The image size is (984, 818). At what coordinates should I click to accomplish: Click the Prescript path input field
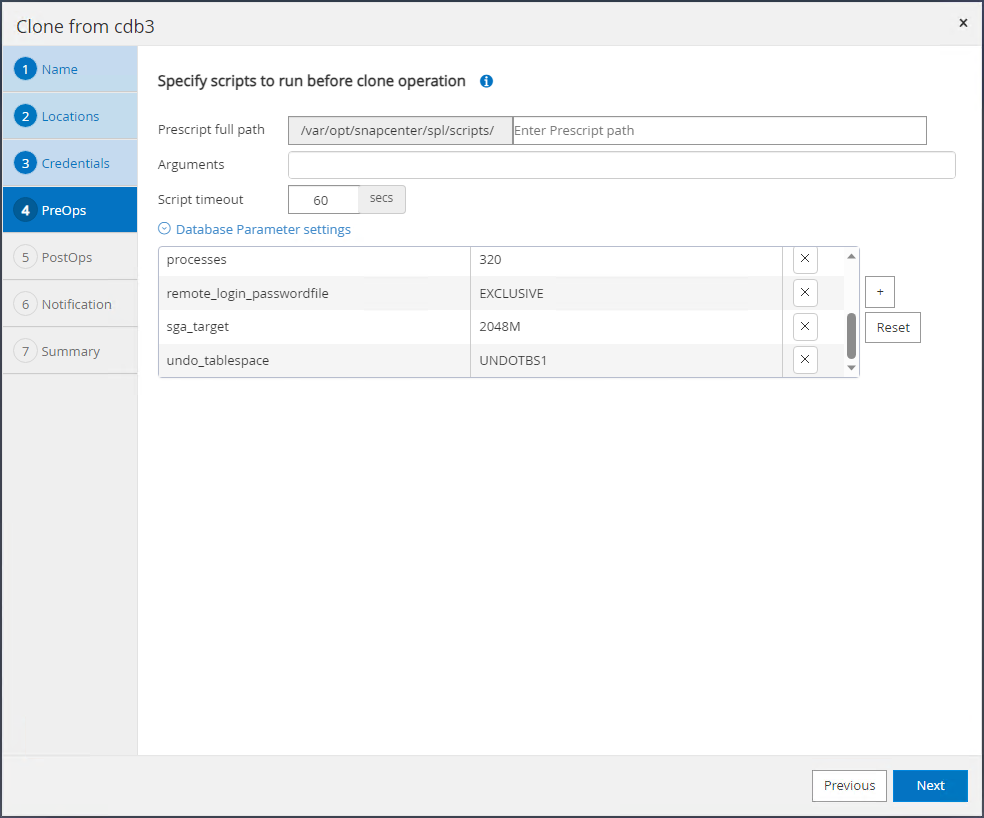click(x=718, y=130)
